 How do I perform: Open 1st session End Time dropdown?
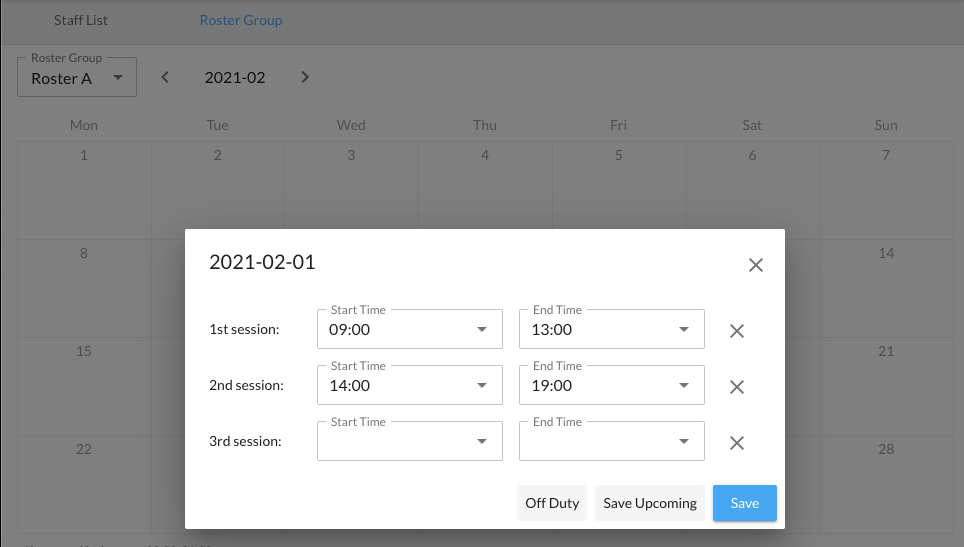pyautogui.click(x=611, y=329)
